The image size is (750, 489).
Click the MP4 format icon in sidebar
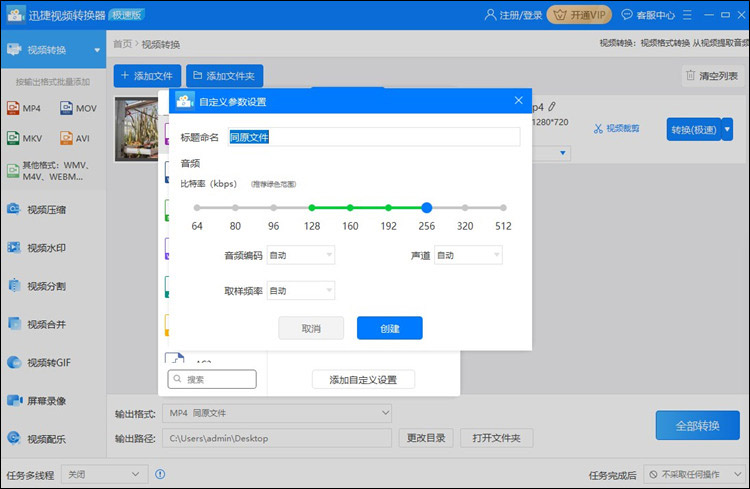click(x=13, y=108)
